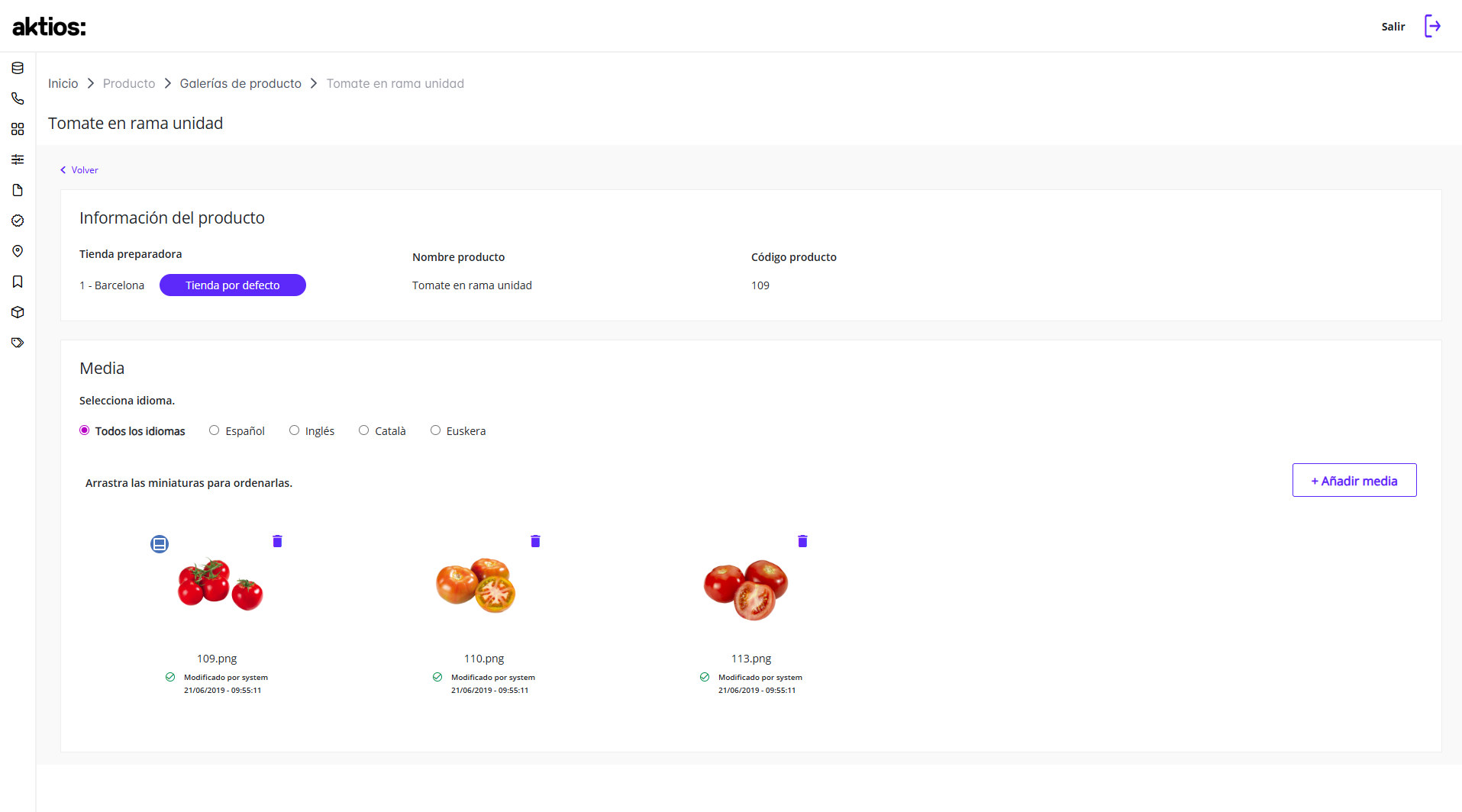Select the Català language radio

click(363, 430)
